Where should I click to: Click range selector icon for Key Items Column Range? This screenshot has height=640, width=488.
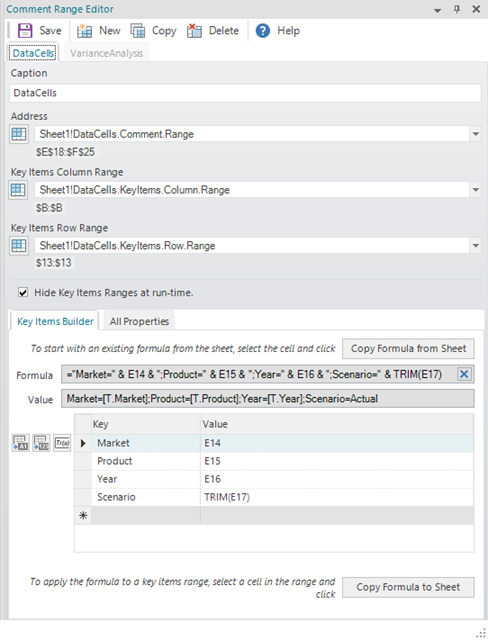tap(18, 190)
